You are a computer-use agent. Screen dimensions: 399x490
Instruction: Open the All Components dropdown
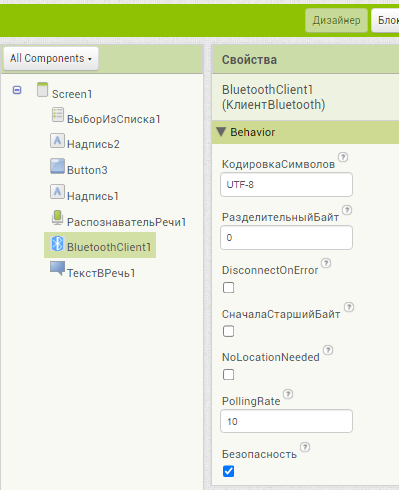tap(51, 58)
